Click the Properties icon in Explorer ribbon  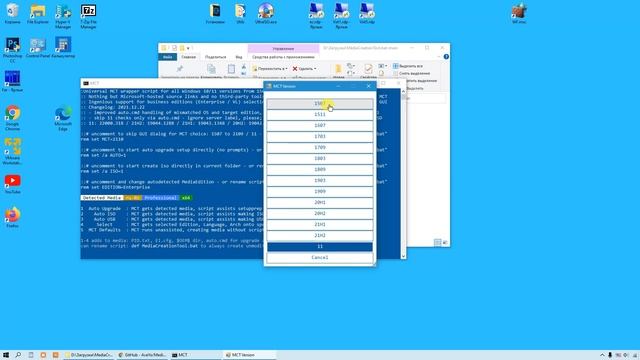tap(368, 69)
